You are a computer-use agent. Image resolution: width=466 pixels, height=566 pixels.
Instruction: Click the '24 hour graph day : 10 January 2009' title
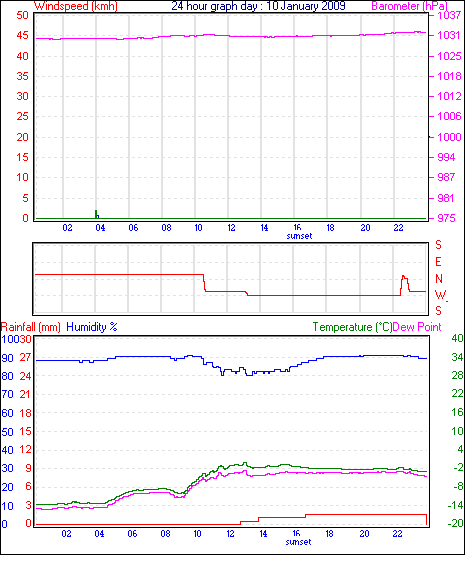258,6
